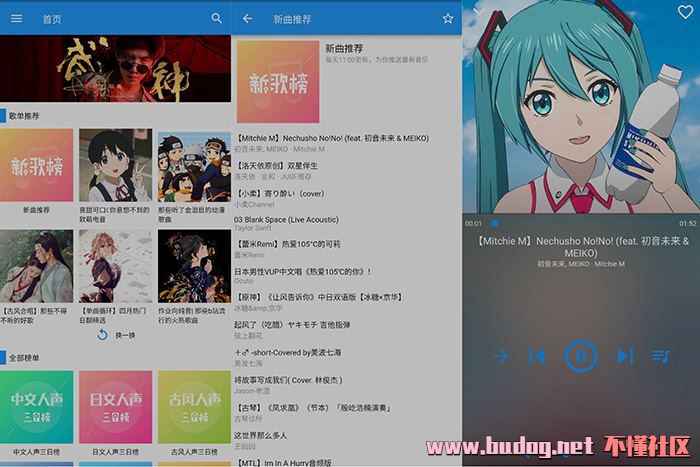The width and height of the screenshot is (700, 467).
Task: Play 这世界那么多人
Action: click(346, 440)
